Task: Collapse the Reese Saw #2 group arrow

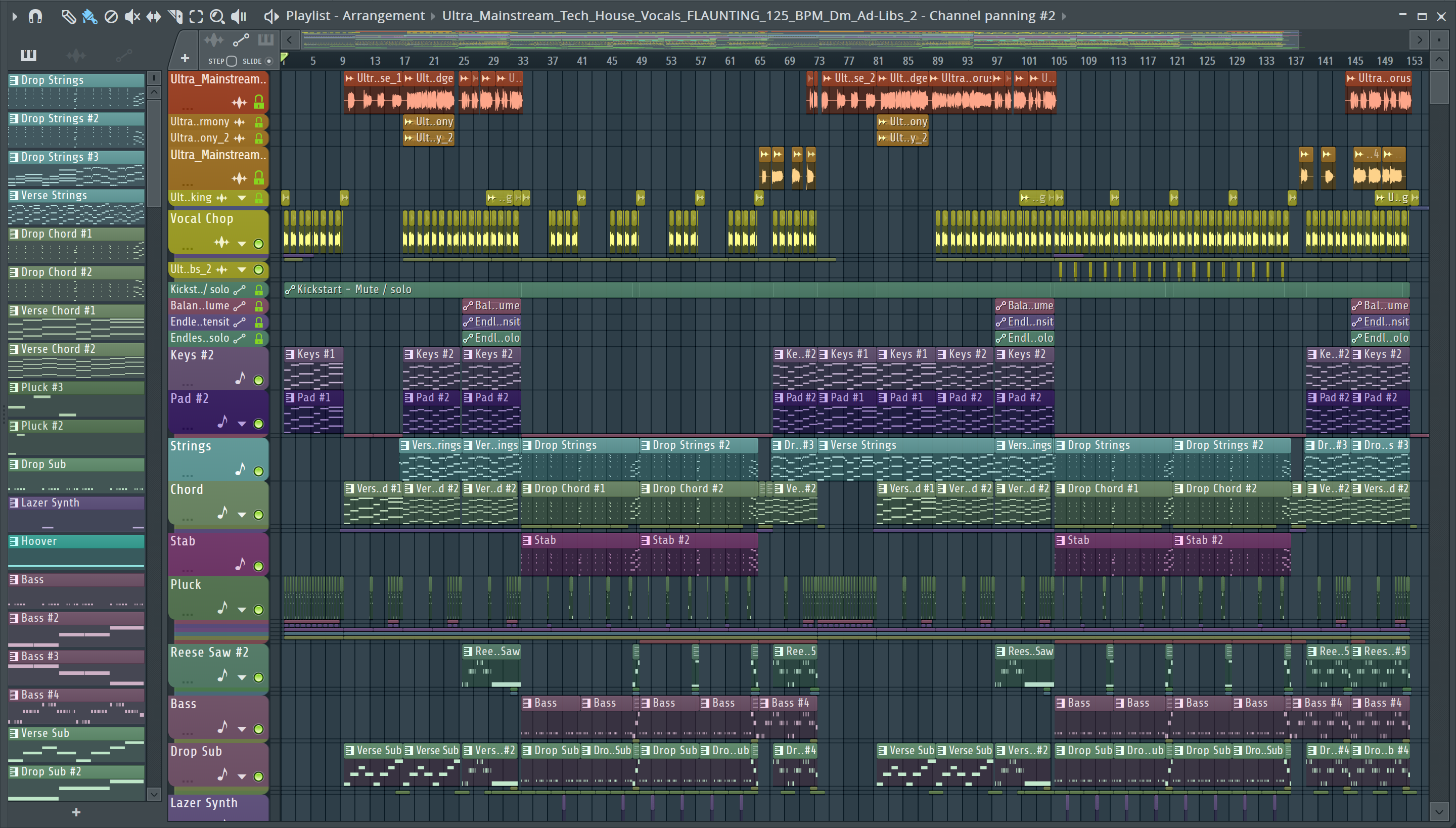Action: (242, 677)
